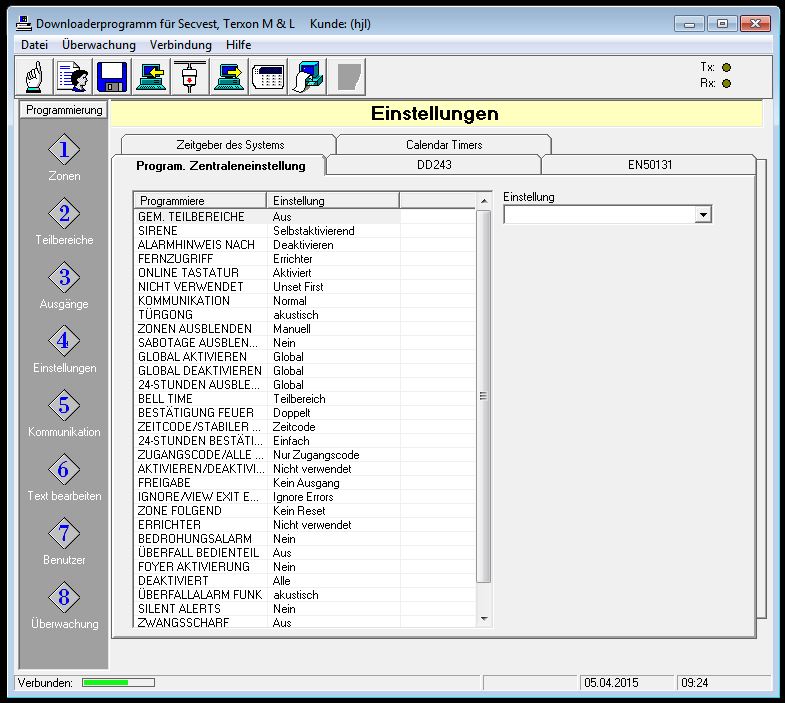Switch to the DD243 tab
Screen dimensions: 785x703
(434, 165)
